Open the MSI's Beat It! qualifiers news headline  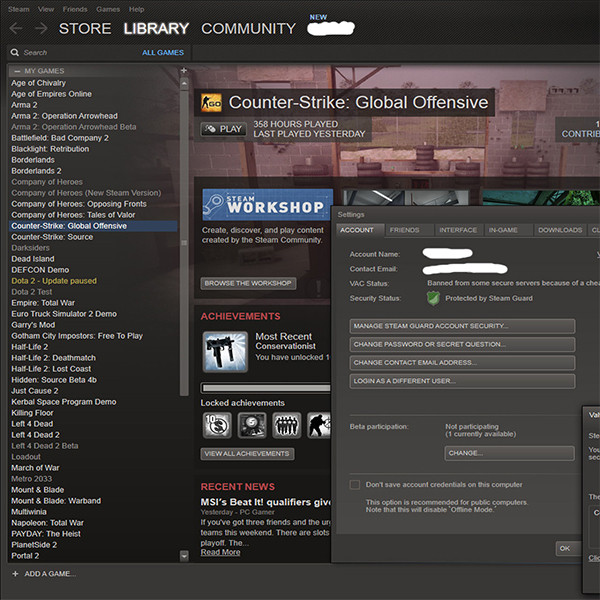[x=266, y=502]
